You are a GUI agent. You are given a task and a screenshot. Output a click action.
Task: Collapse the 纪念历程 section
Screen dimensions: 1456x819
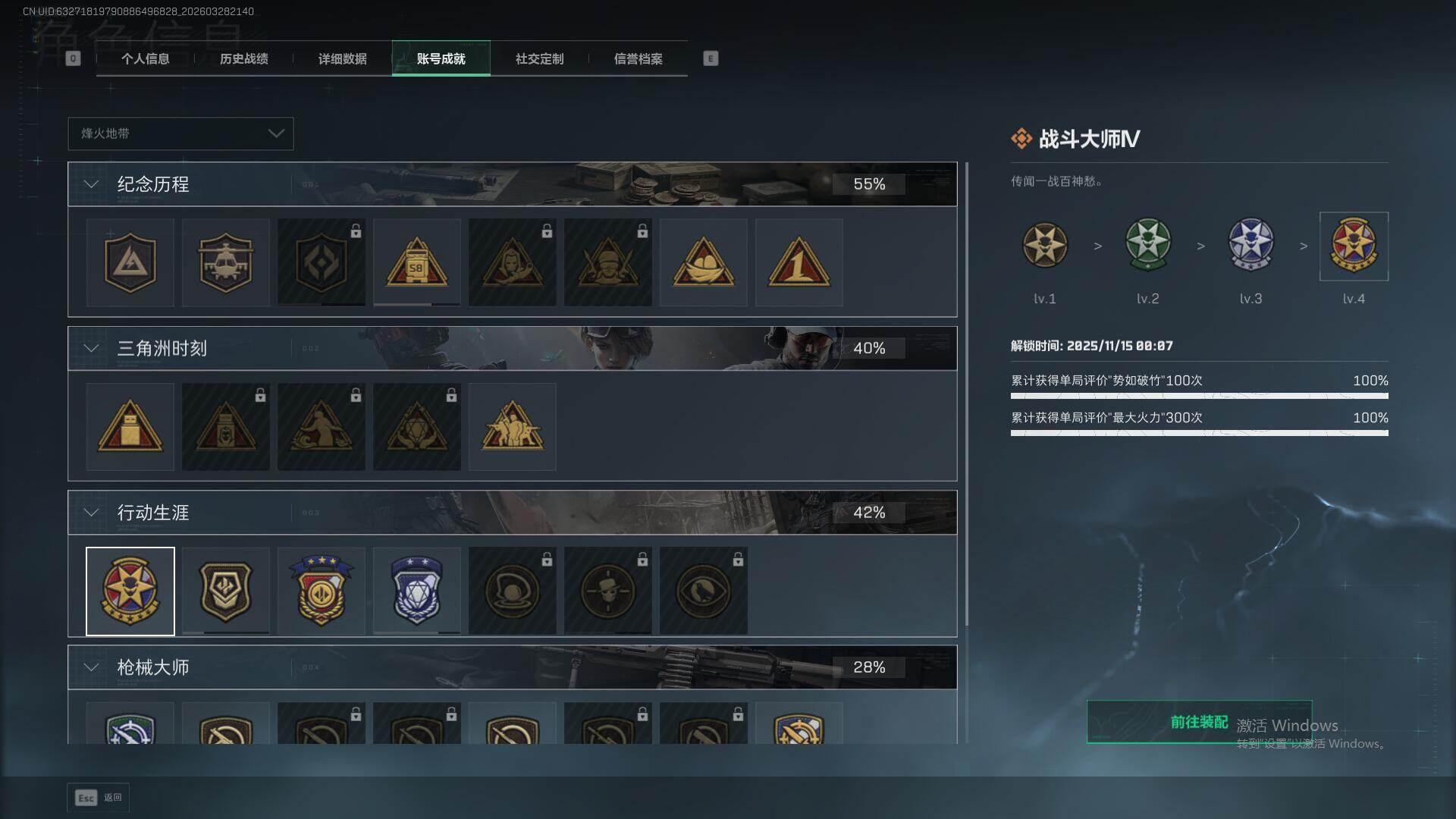(91, 184)
